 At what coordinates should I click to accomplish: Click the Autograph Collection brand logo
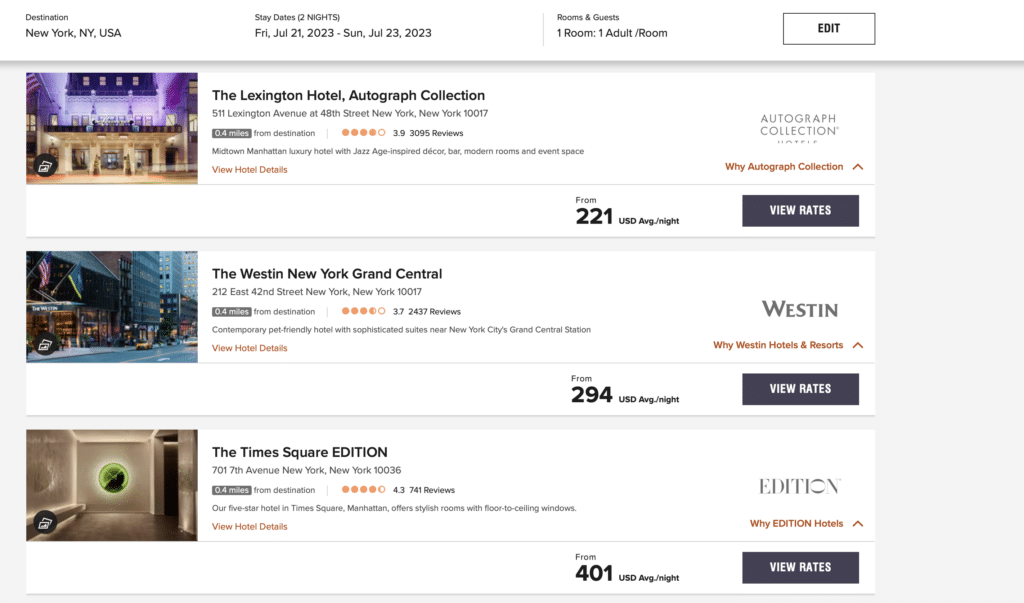(x=799, y=127)
